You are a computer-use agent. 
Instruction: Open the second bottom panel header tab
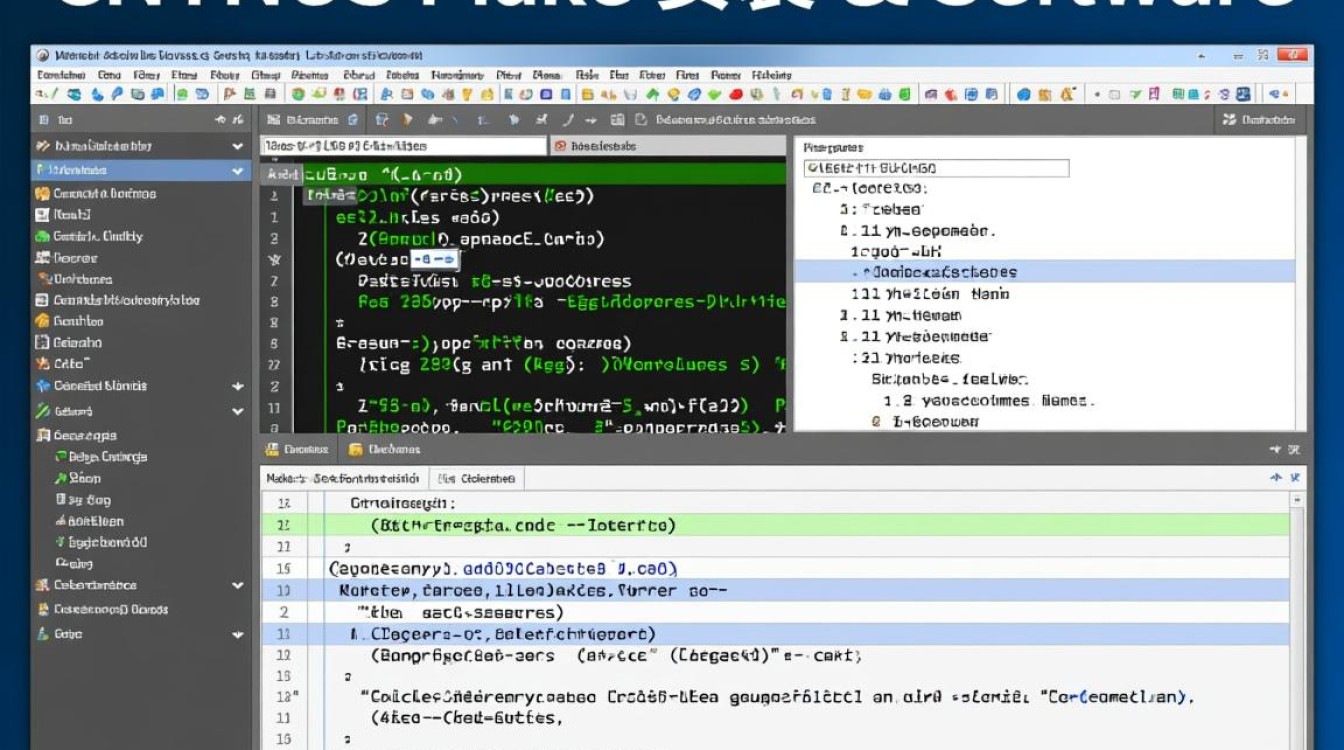pos(383,450)
